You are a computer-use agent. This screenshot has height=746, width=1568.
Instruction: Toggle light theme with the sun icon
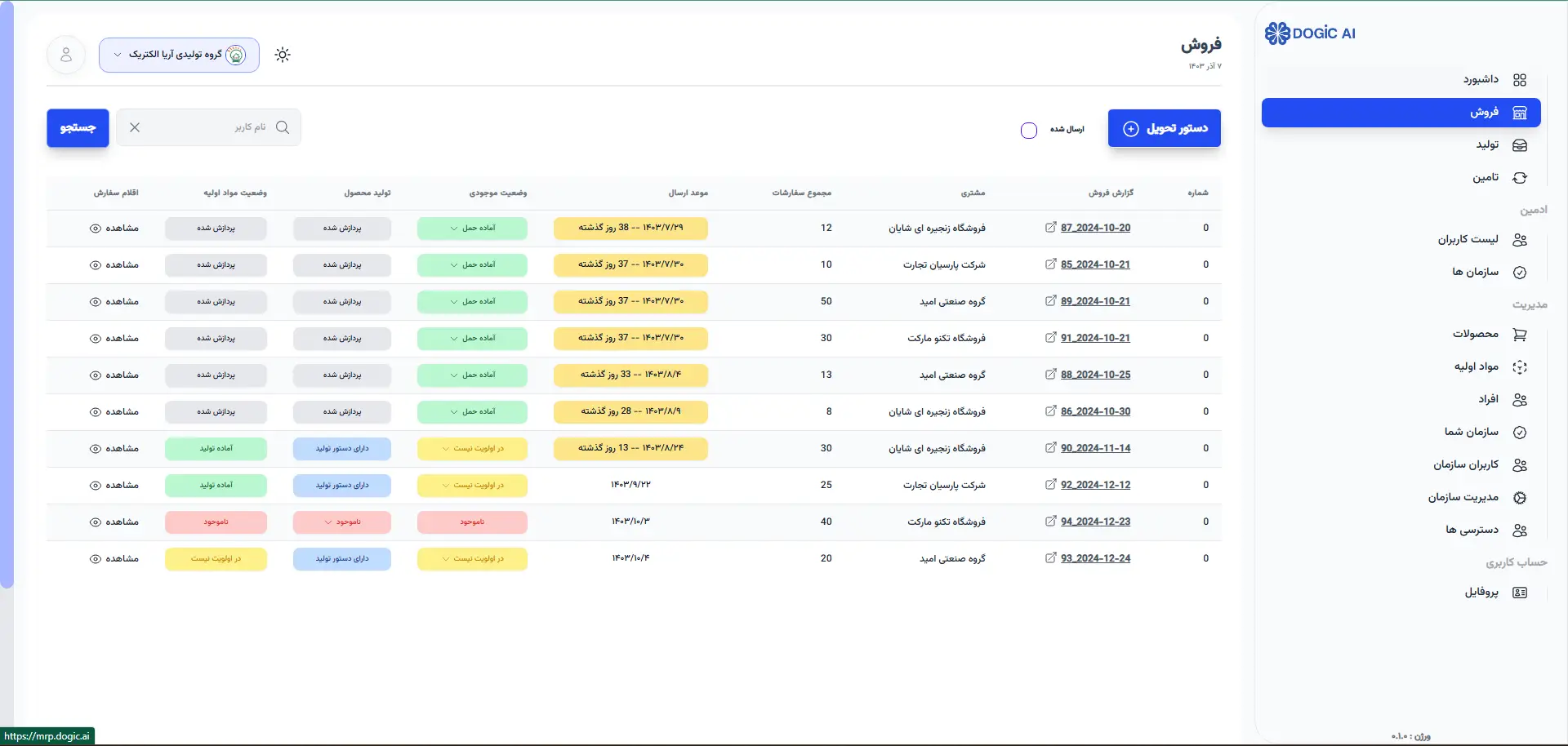click(282, 54)
